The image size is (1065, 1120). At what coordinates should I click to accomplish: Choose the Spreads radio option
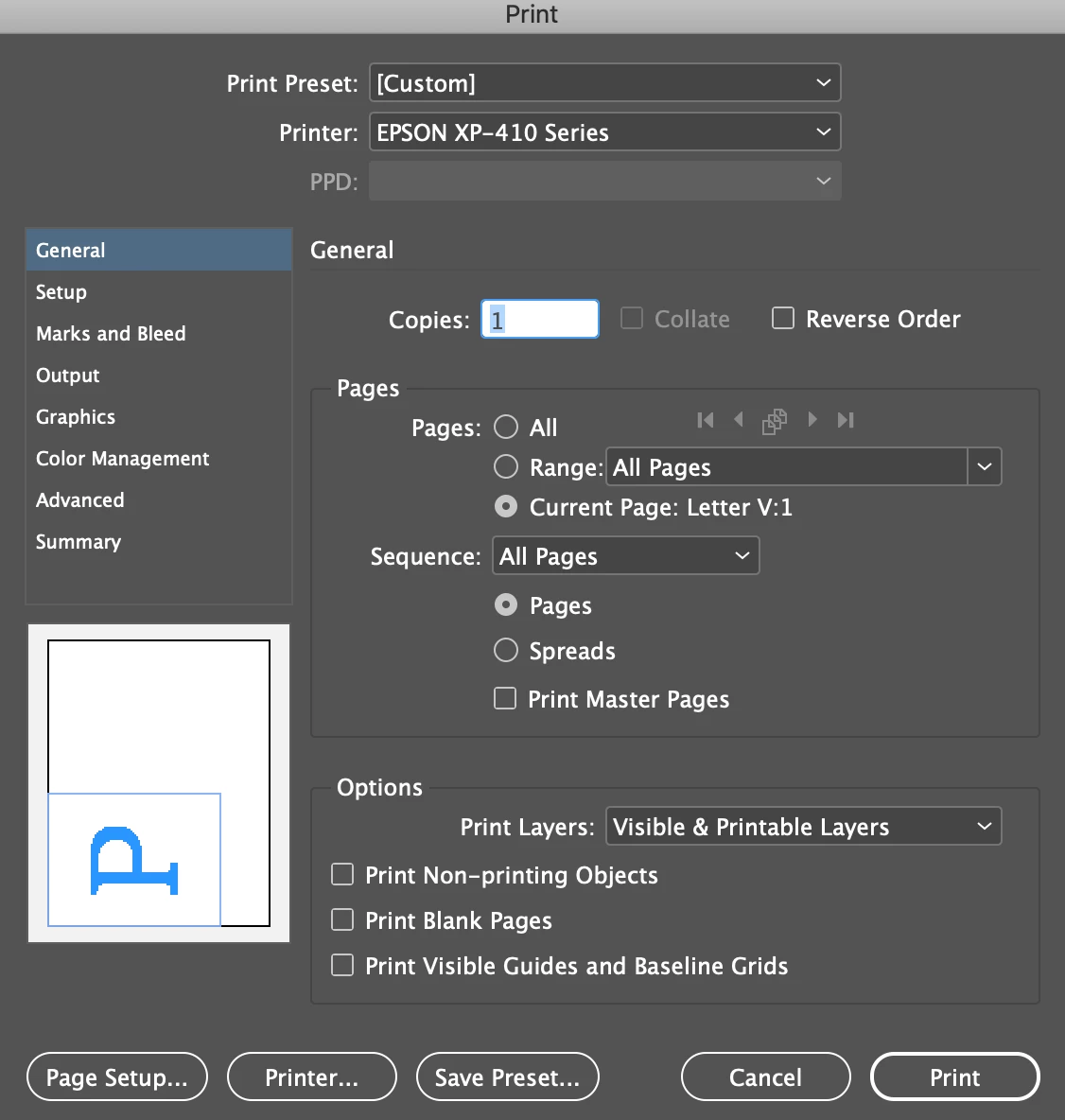506,650
